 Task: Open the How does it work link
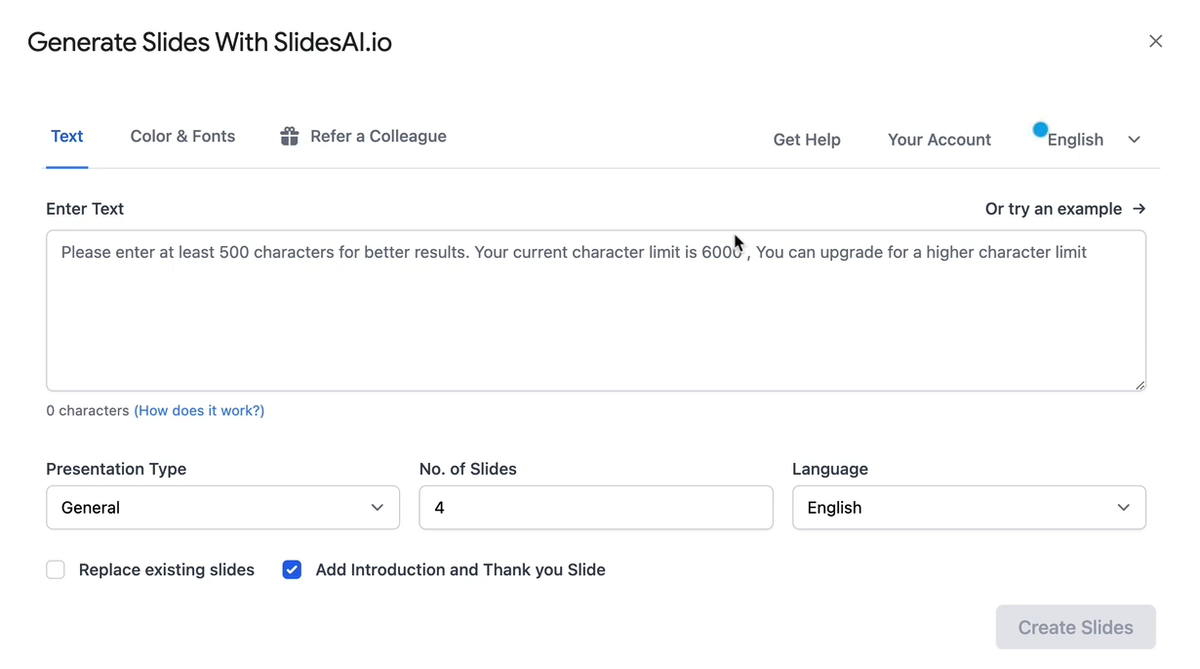[x=199, y=411]
